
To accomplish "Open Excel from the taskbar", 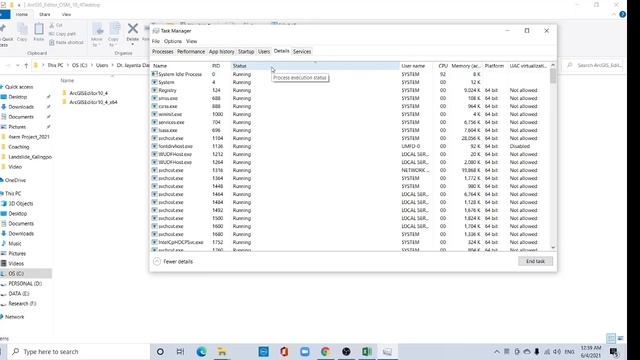I will [367, 352].
